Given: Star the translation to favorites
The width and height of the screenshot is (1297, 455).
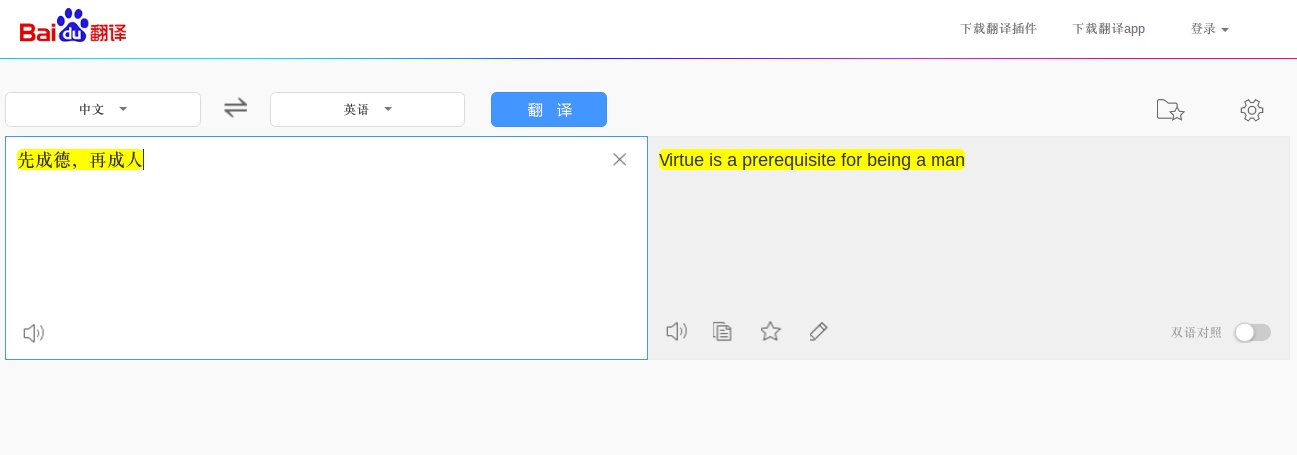Looking at the screenshot, I should (x=770, y=331).
